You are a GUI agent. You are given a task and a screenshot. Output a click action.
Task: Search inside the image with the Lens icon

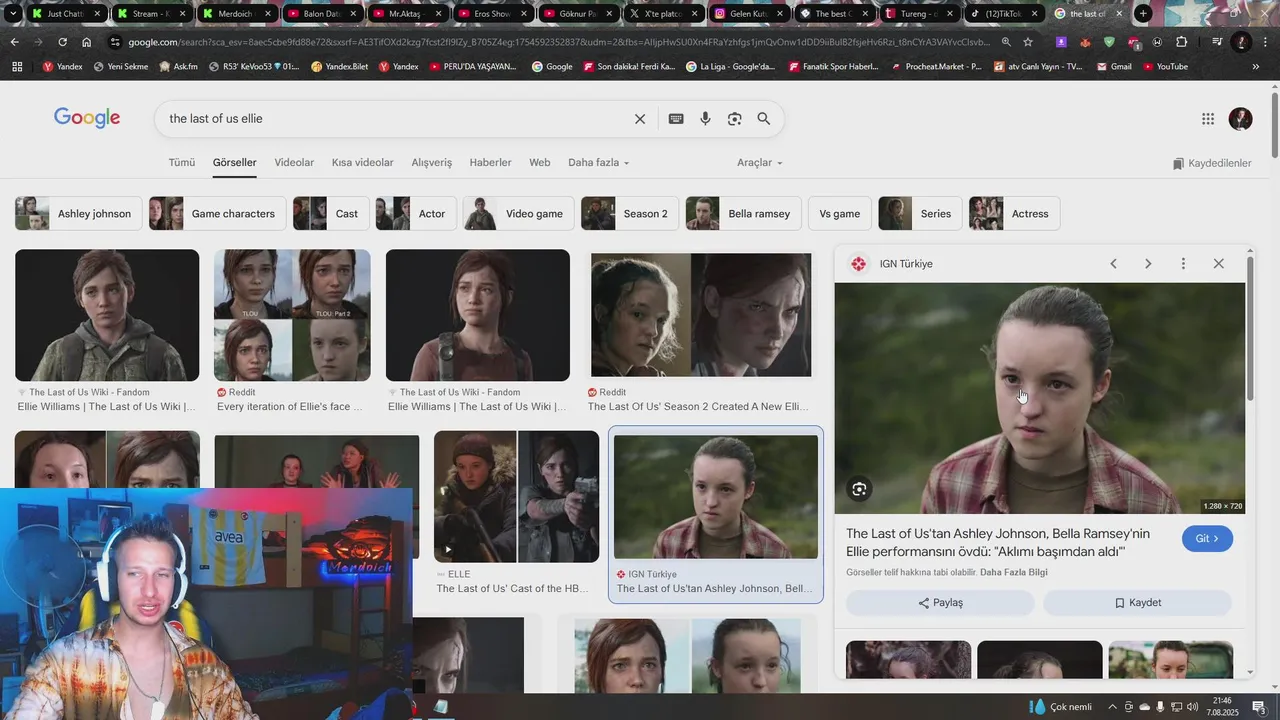pyautogui.click(x=859, y=489)
